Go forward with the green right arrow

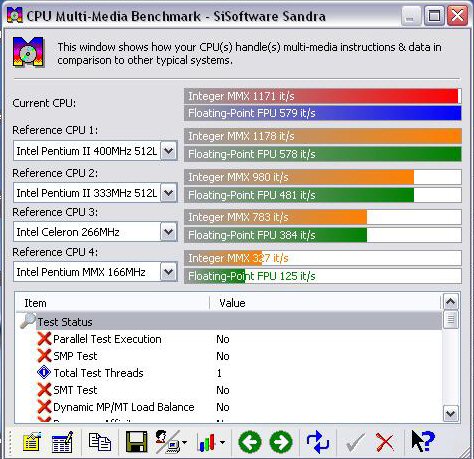281,442
